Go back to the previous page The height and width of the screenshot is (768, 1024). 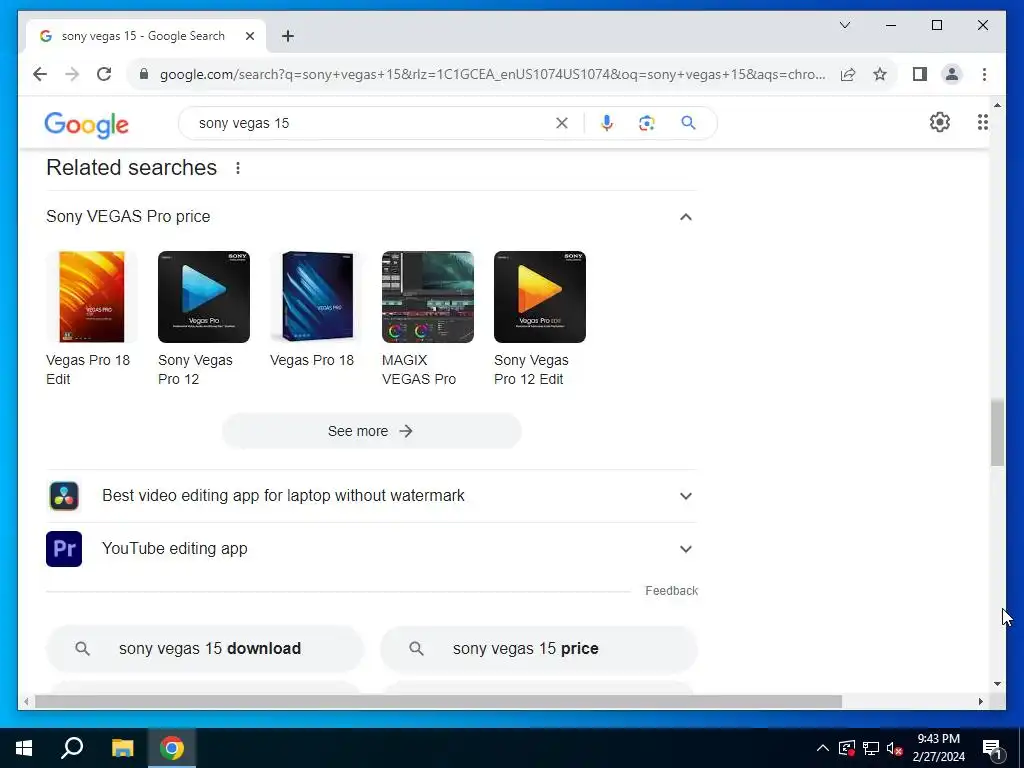[40, 74]
